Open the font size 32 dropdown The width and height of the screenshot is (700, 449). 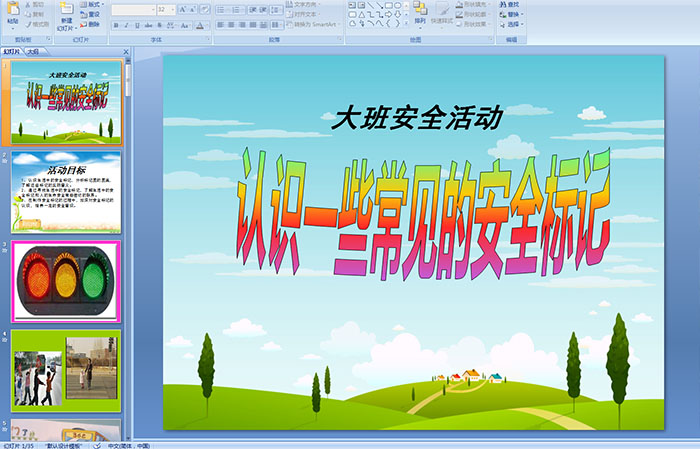pyautogui.click(x=173, y=9)
